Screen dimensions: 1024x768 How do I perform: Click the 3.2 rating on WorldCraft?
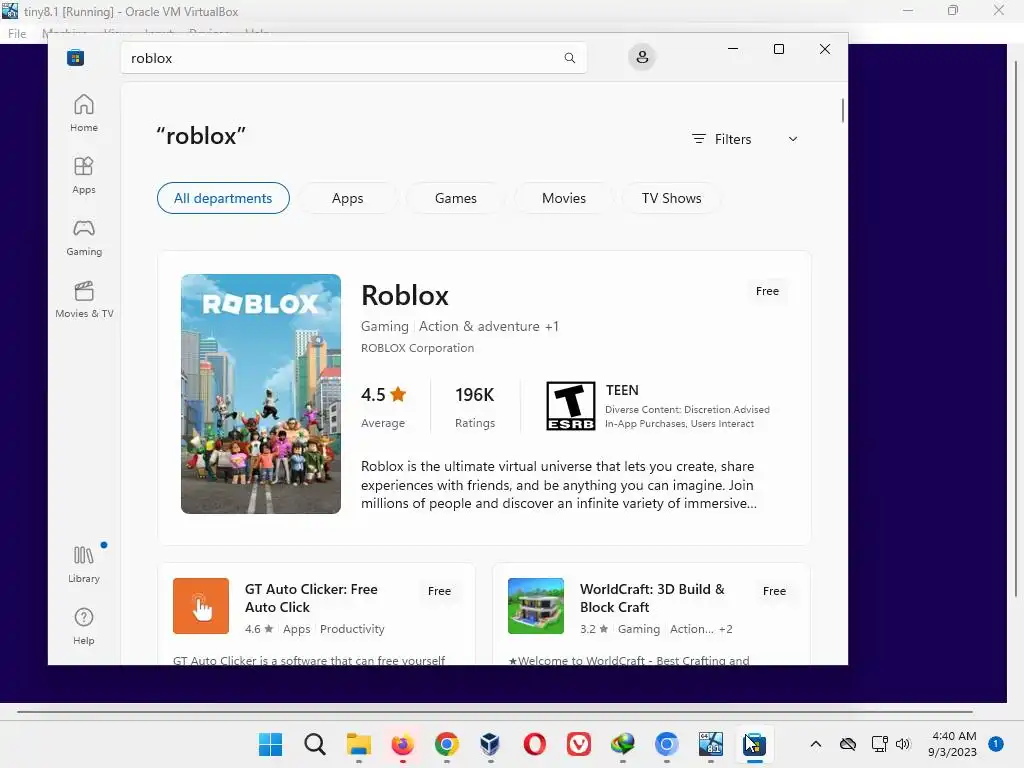click(x=594, y=629)
